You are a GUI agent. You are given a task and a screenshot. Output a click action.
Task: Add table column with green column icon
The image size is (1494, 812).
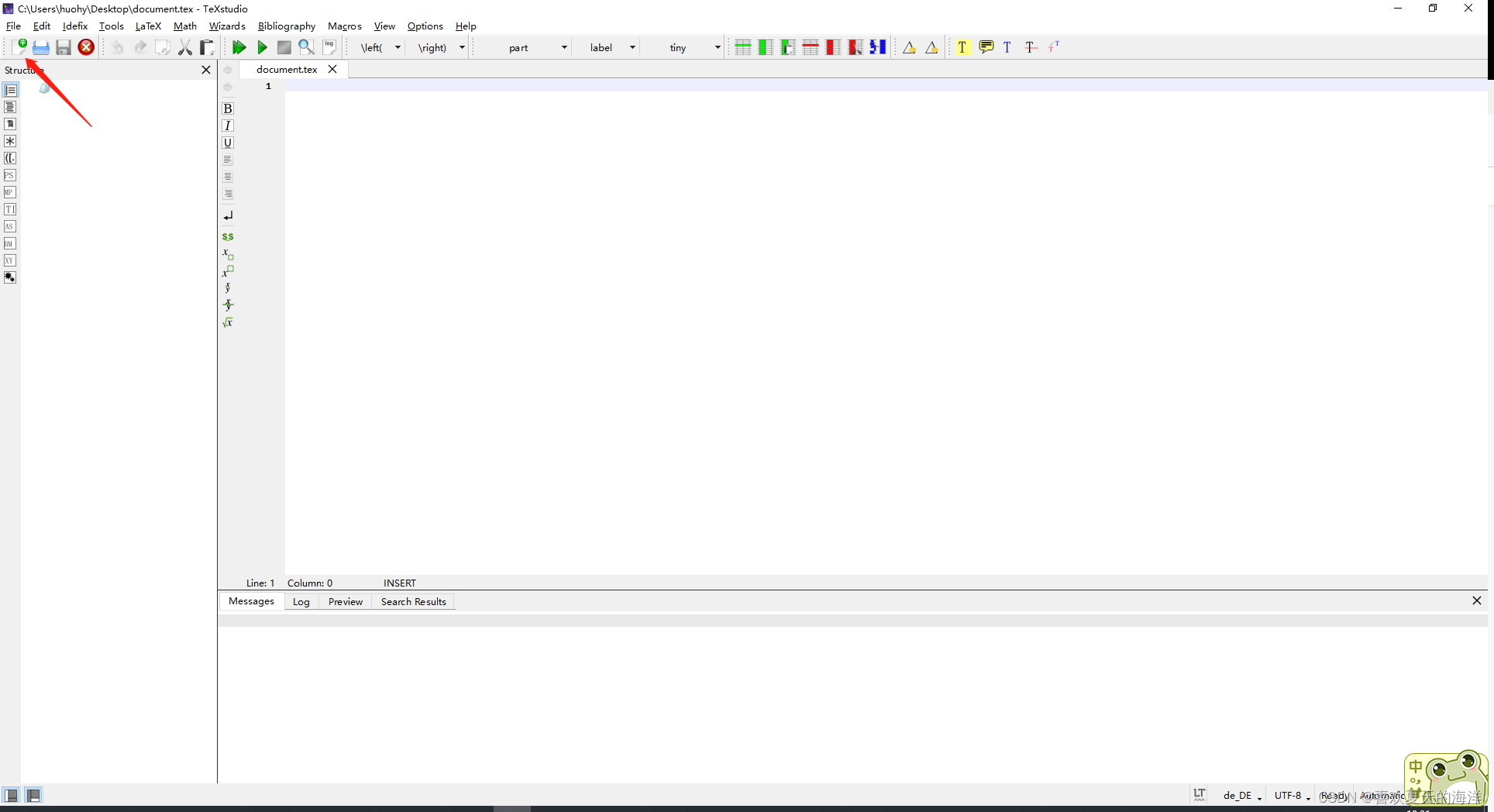tap(765, 47)
